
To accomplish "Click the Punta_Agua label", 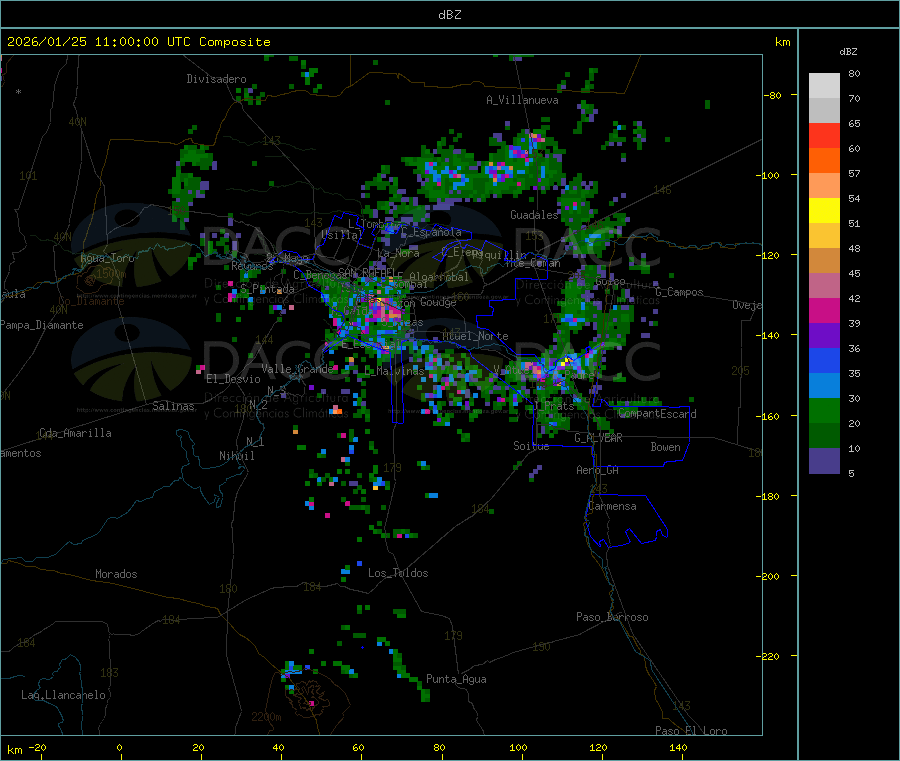I will point(456,679).
